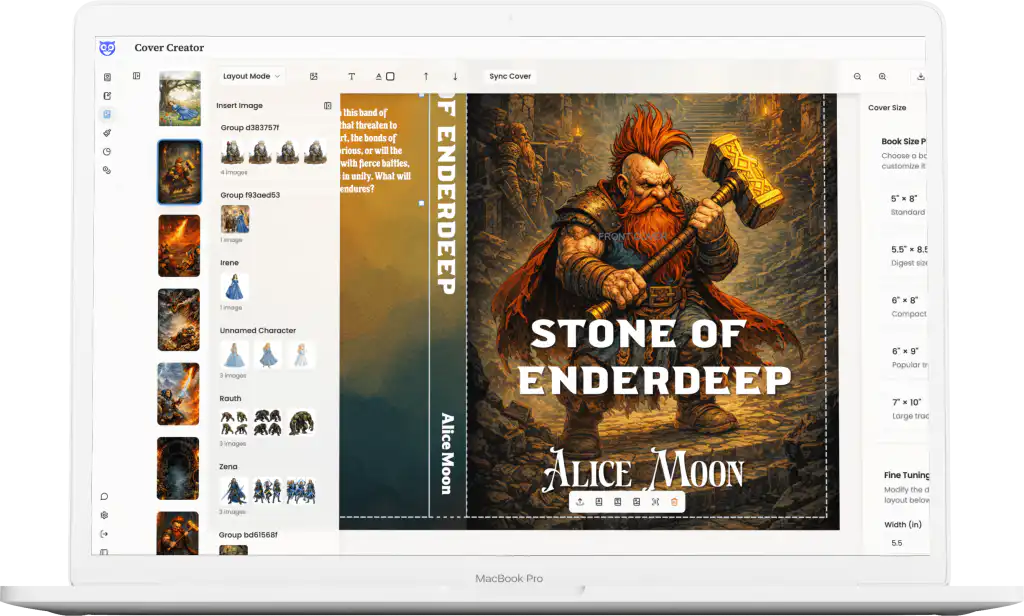1024x616 pixels.
Task: Open the pie chart icon in left sidebar
Action: coord(107,152)
